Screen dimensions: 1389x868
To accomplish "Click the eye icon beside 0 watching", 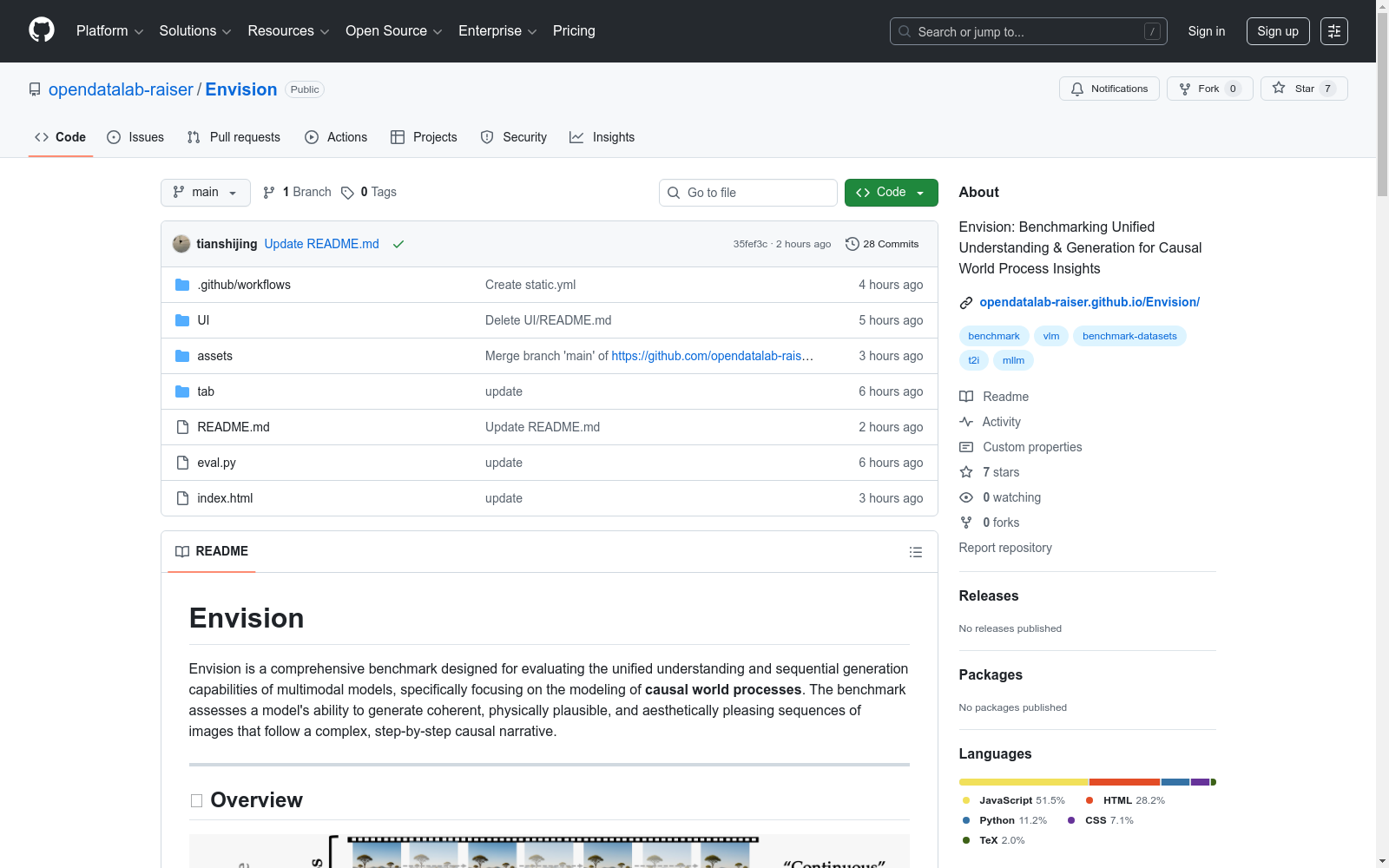I will [966, 497].
